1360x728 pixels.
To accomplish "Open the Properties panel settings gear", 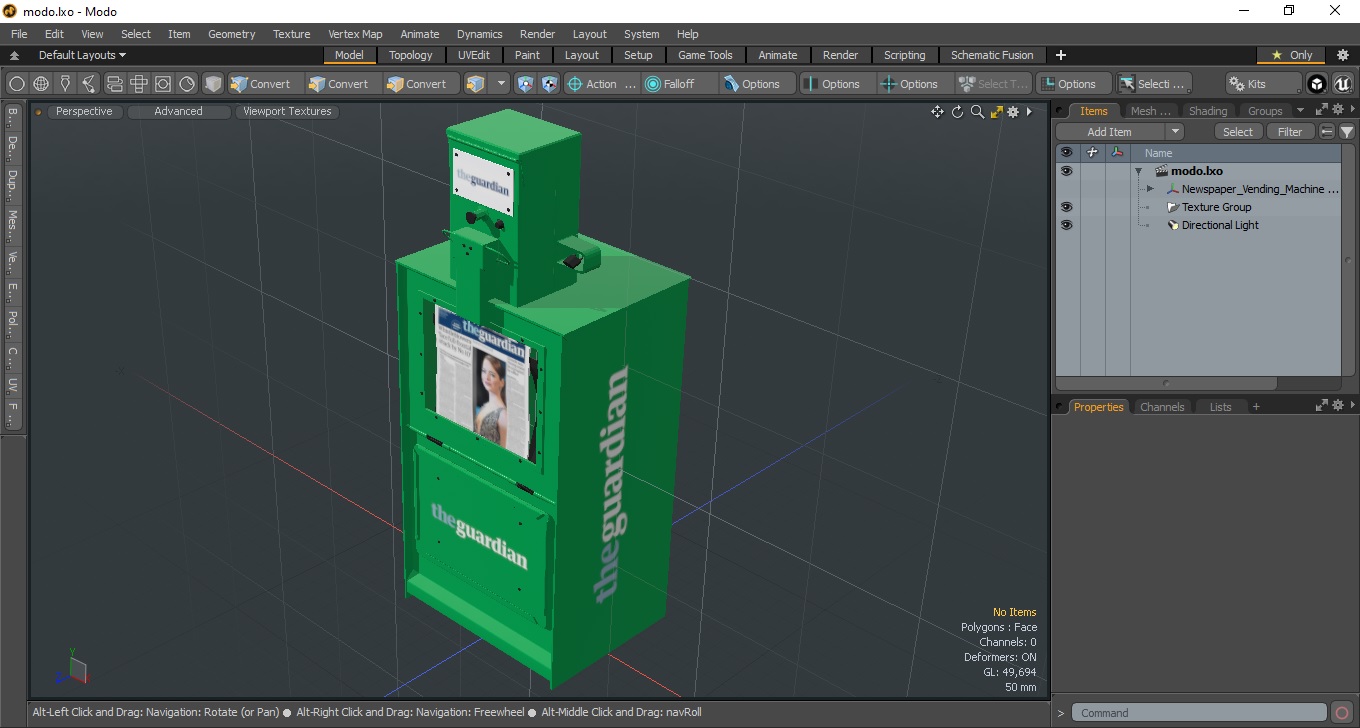I will pyautogui.click(x=1338, y=405).
